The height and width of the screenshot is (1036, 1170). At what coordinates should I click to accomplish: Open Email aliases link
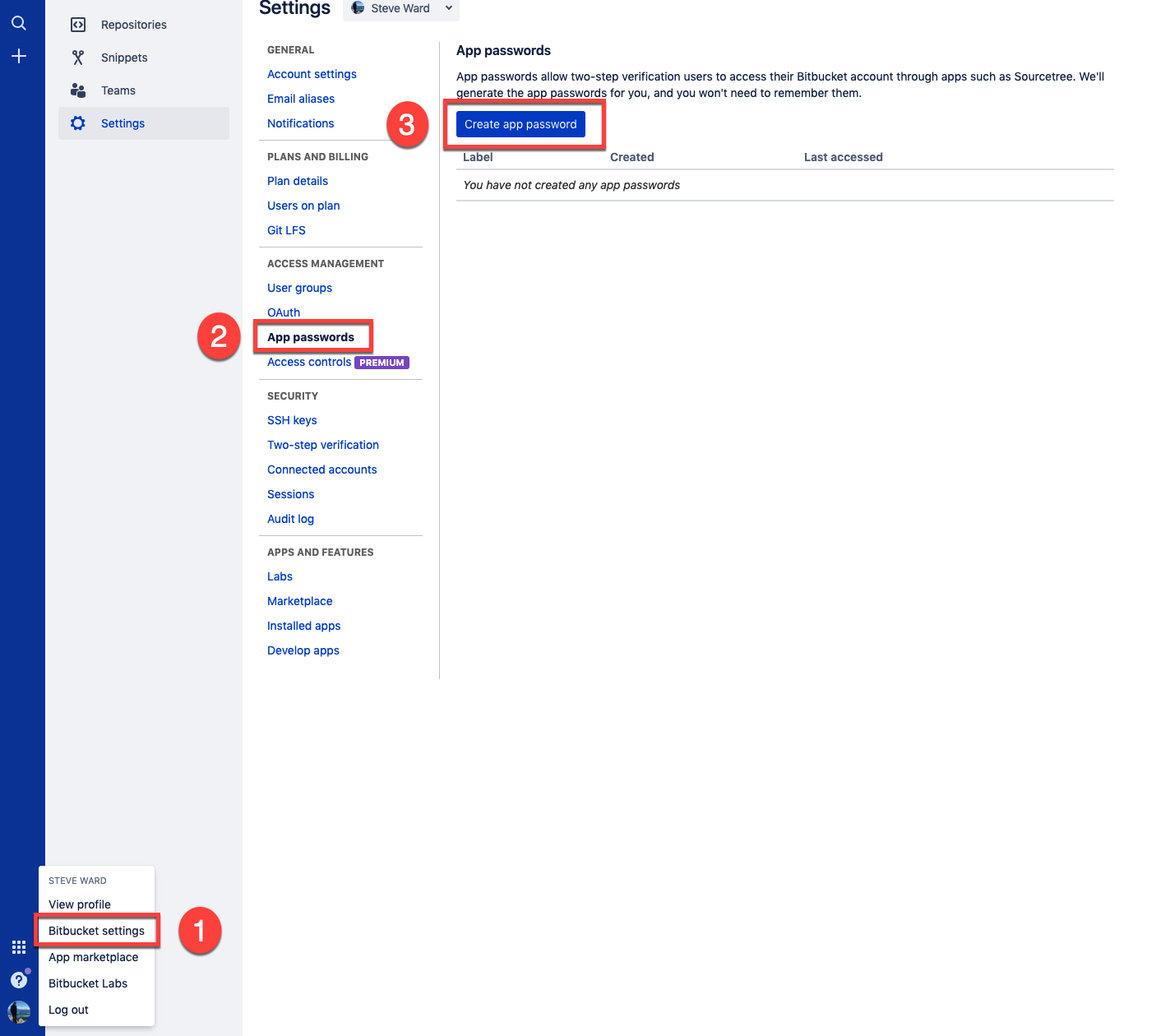coord(301,99)
